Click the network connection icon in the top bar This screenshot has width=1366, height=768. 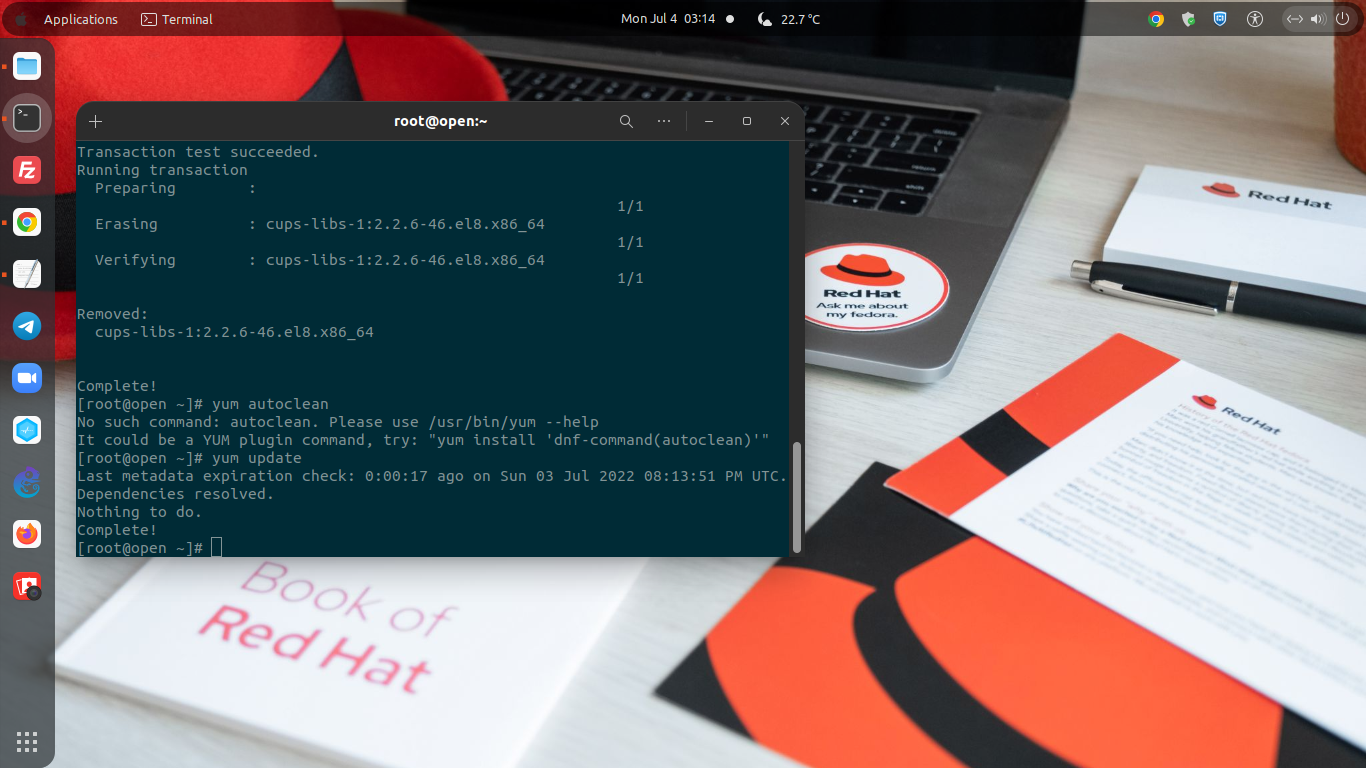click(x=1295, y=19)
